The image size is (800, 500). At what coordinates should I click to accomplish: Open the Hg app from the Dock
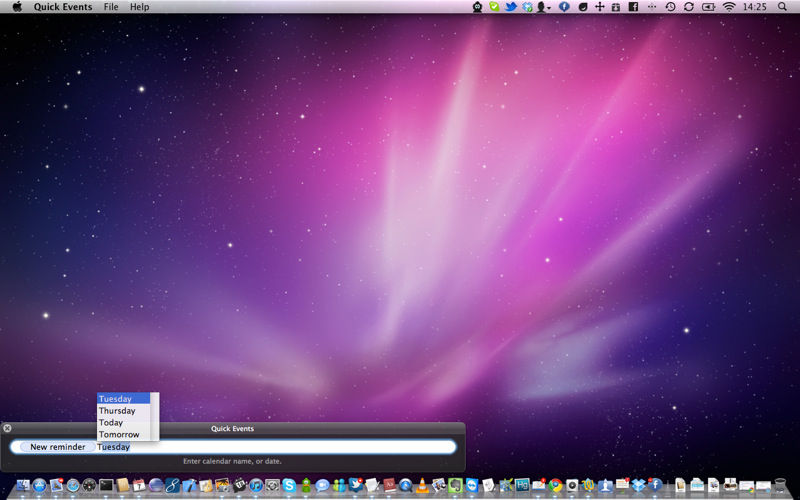tap(522, 485)
